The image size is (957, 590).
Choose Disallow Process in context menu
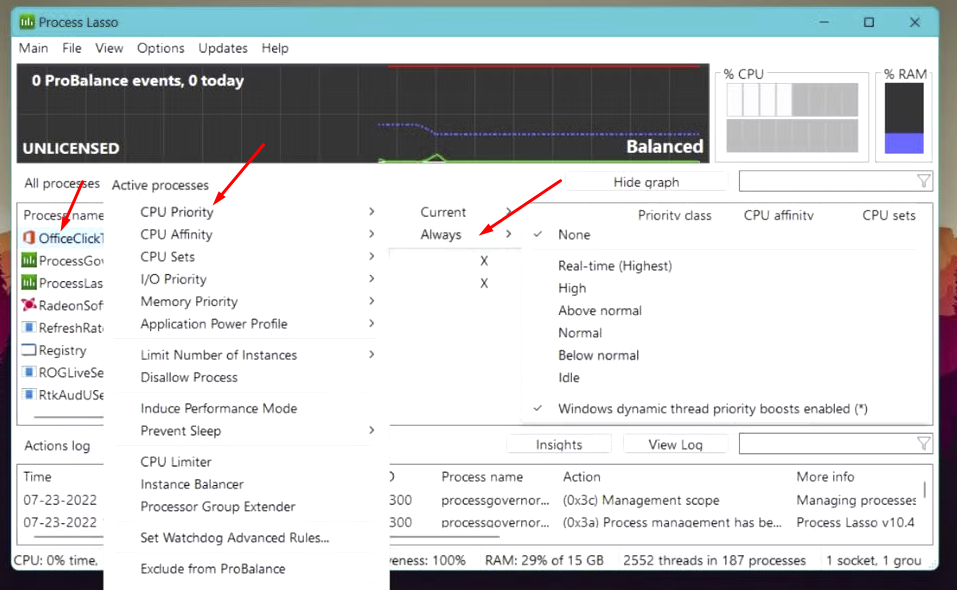pos(189,378)
